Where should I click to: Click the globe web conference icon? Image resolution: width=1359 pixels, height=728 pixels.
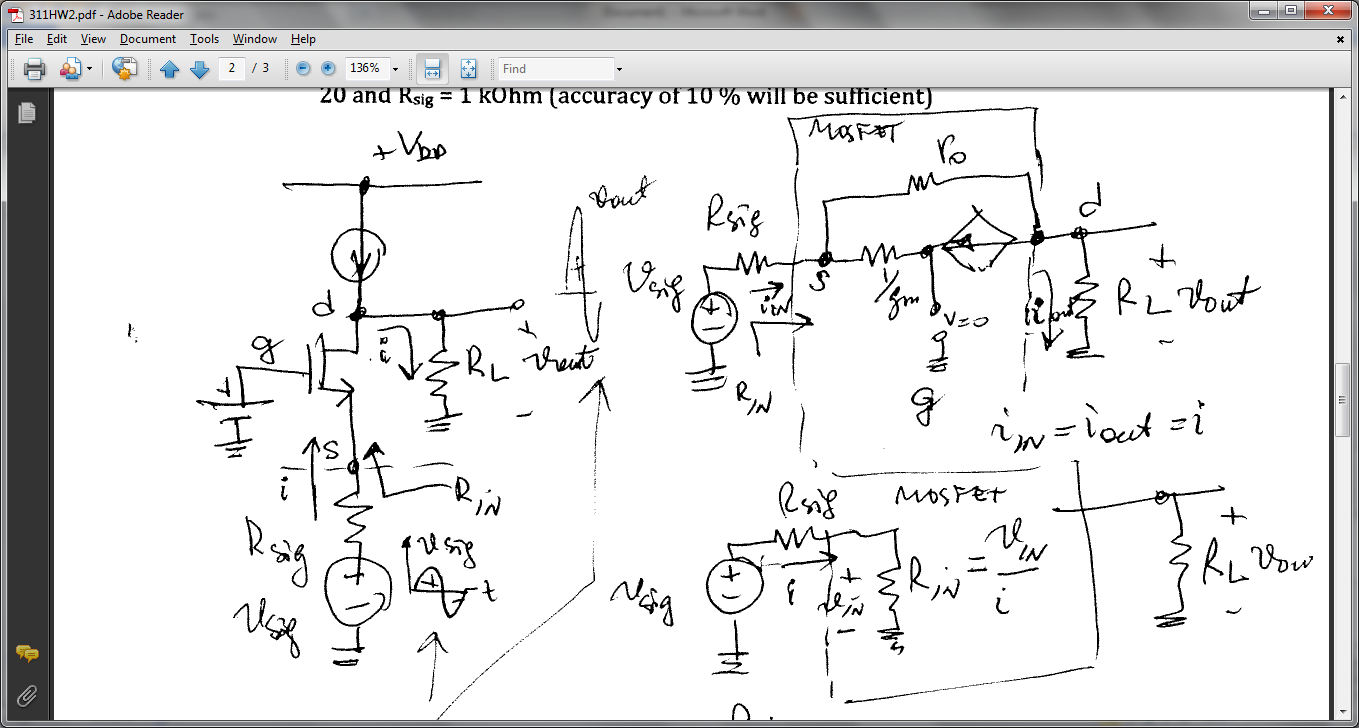tap(124, 69)
